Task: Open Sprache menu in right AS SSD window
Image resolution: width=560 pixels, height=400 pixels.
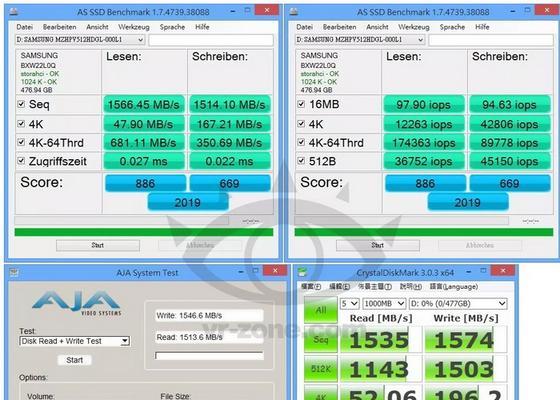Action: pyautogui.click(x=452, y=27)
